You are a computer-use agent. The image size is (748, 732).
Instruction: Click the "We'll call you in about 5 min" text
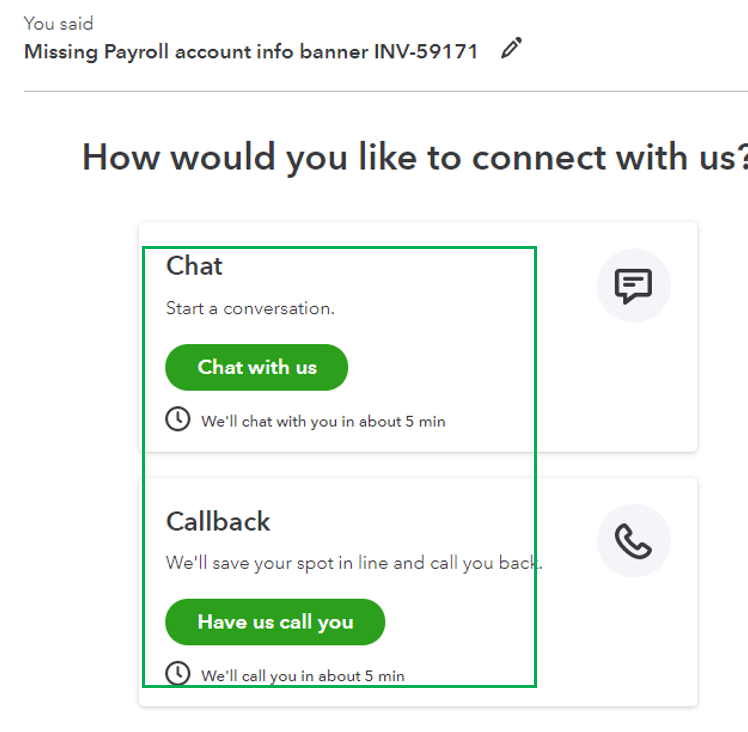pyautogui.click(x=303, y=676)
